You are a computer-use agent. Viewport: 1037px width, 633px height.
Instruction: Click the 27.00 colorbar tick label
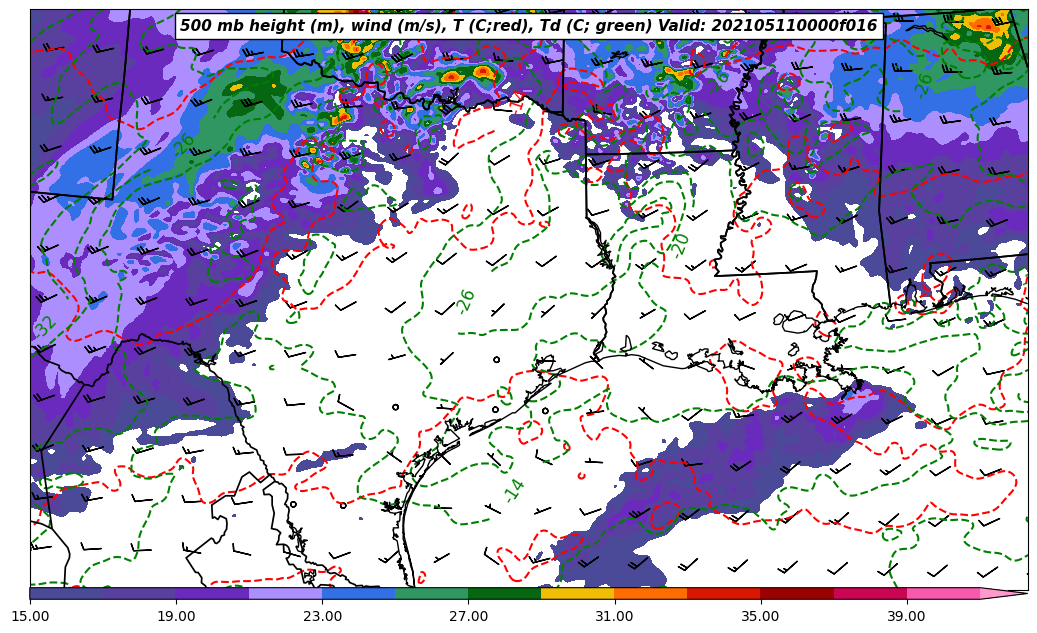coord(468,616)
